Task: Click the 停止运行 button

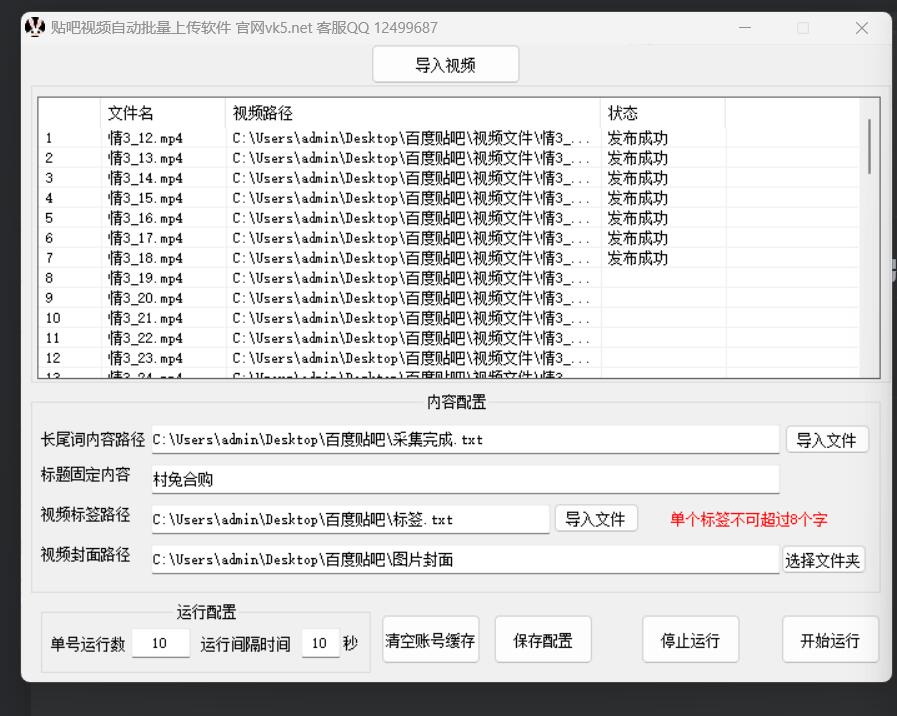Action: pyautogui.click(x=690, y=639)
